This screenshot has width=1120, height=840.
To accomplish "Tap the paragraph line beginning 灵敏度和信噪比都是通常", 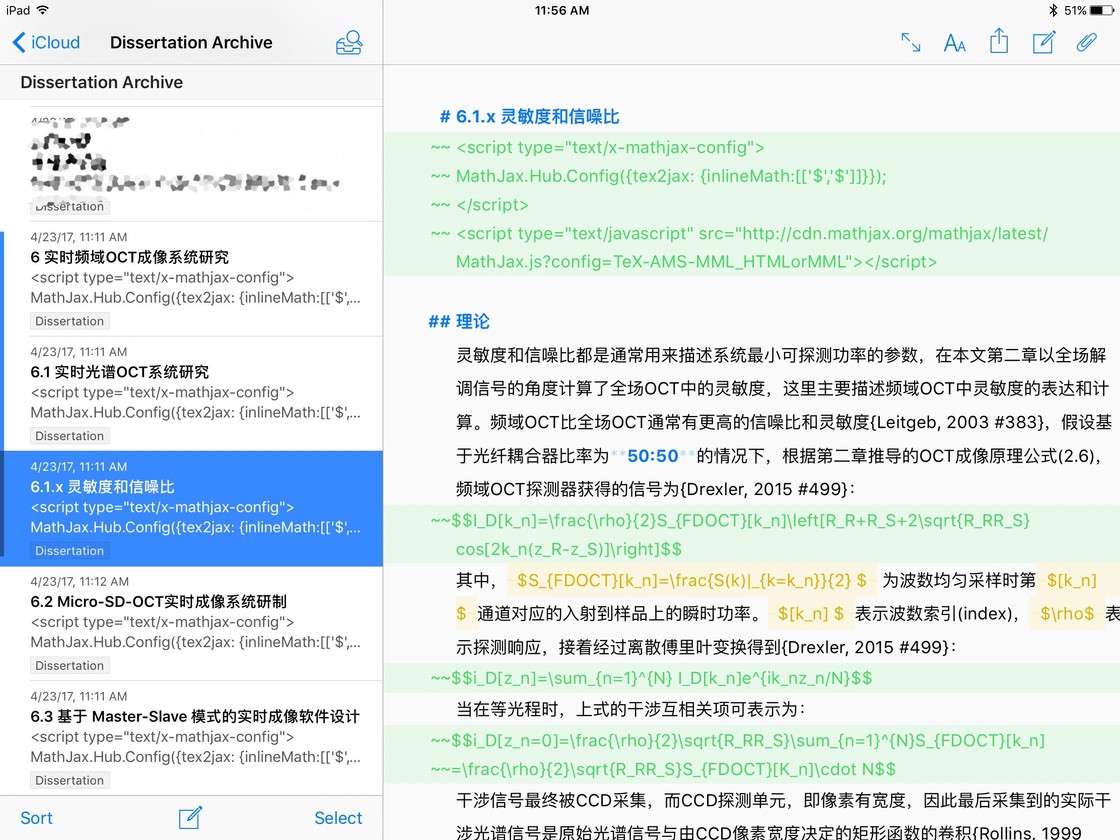I will point(781,355).
